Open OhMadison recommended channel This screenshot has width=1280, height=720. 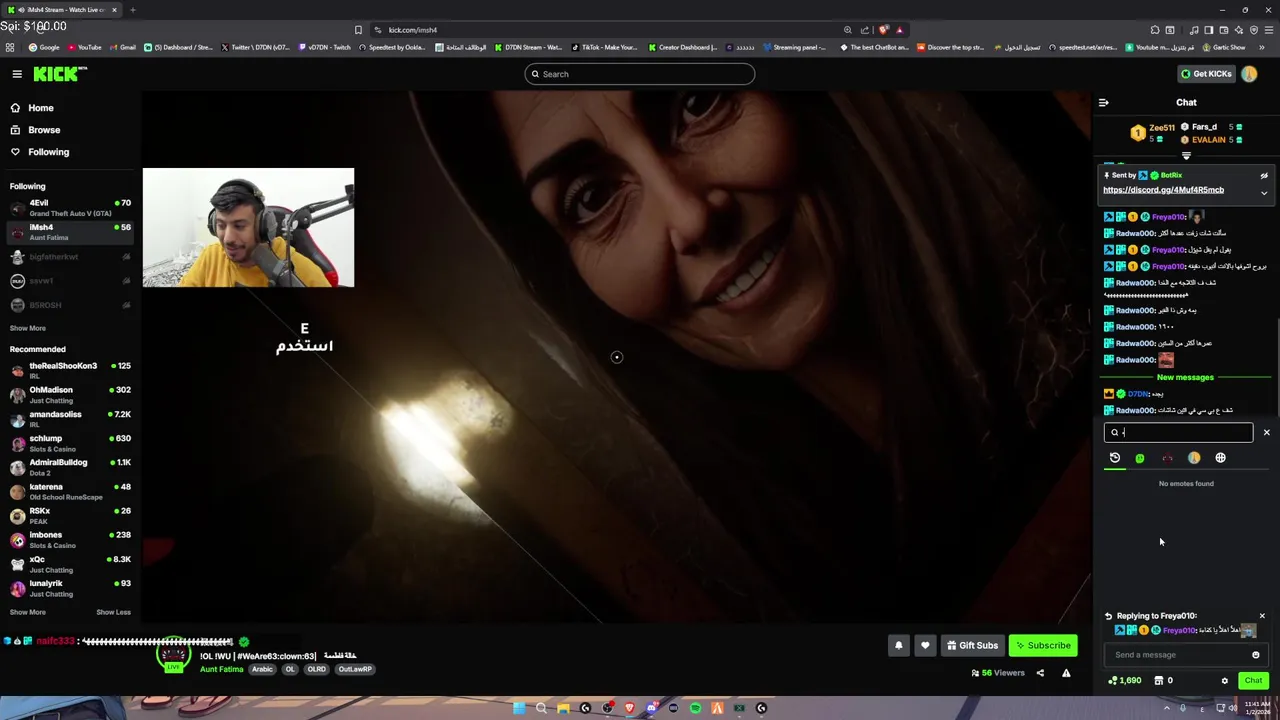point(70,394)
